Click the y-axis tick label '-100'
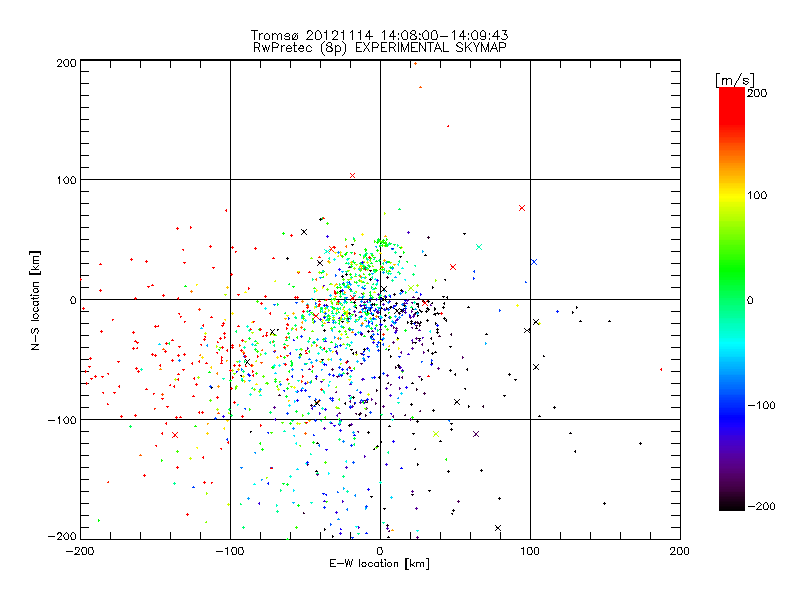This screenshot has width=800, height=600. tap(62, 420)
